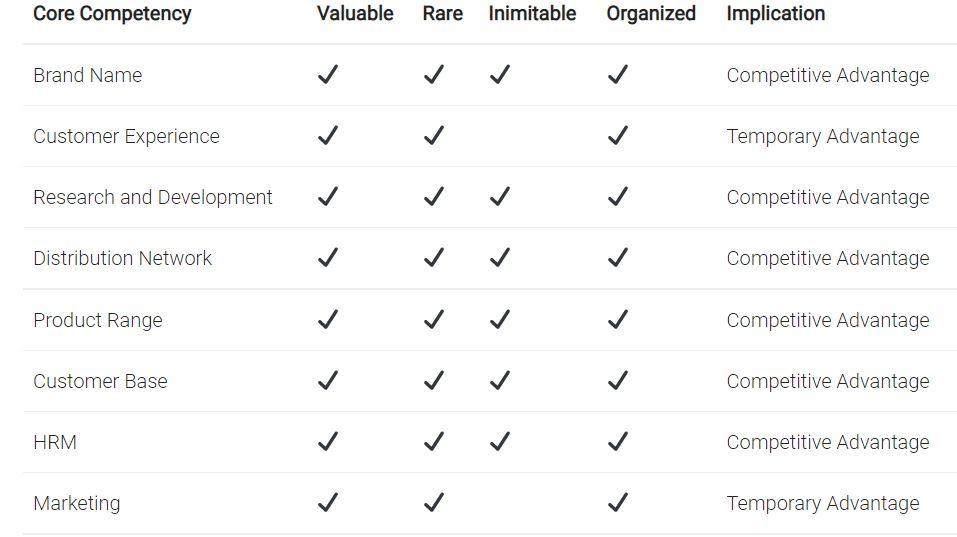Click Competitive Advantage in the HRM row
This screenshot has height=537, width=957.
point(827,442)
